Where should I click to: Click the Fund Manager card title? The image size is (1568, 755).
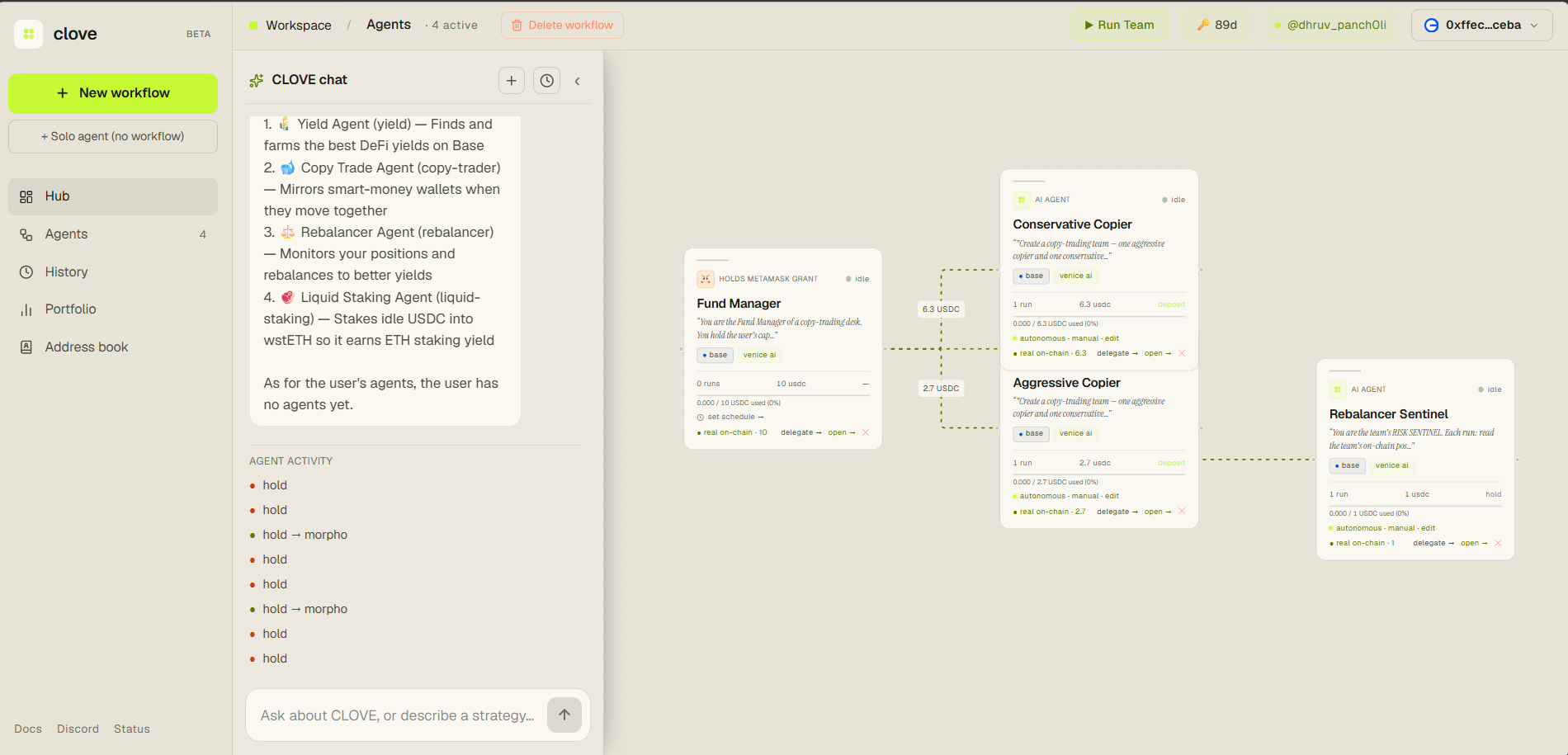point(739,304)
